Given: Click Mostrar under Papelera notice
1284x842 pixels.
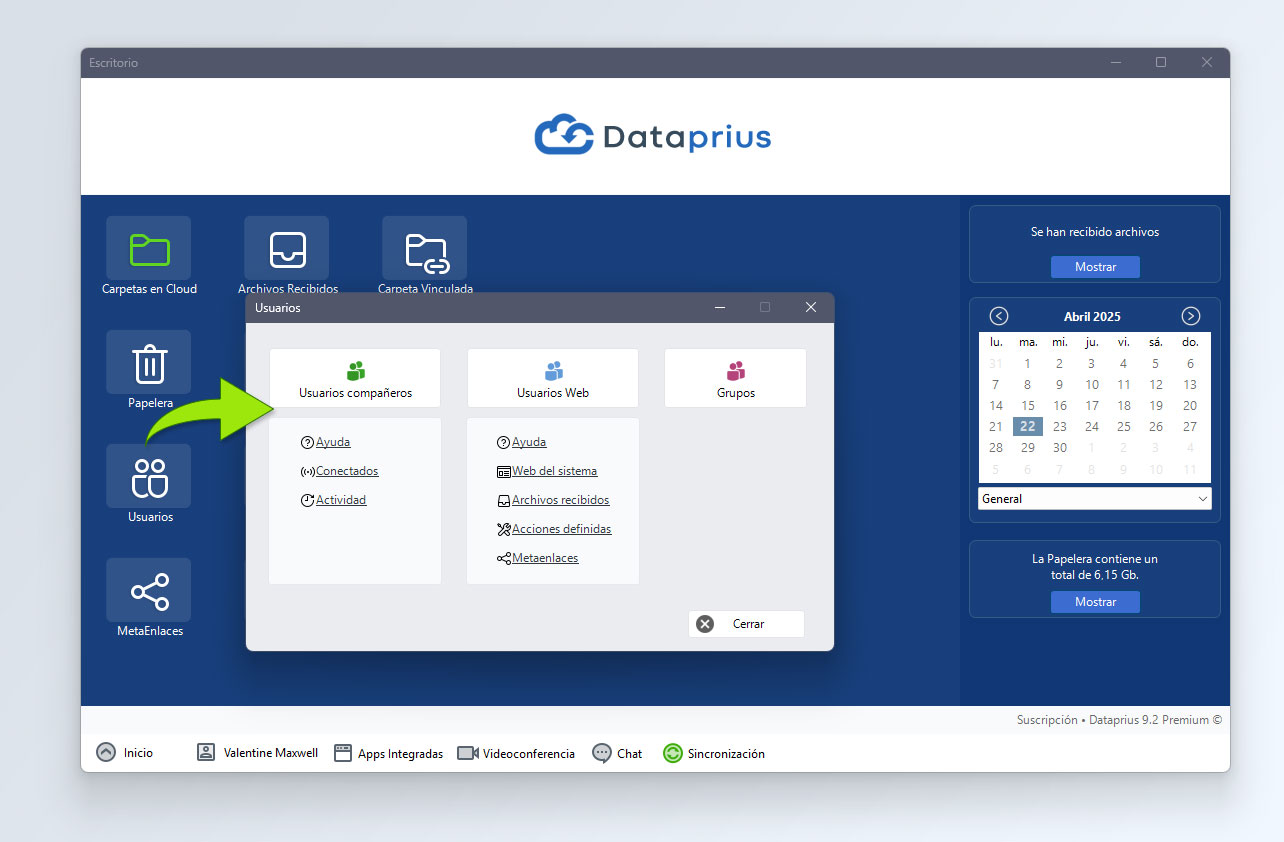Looking at the screenshot, I should pos(1095,602).
